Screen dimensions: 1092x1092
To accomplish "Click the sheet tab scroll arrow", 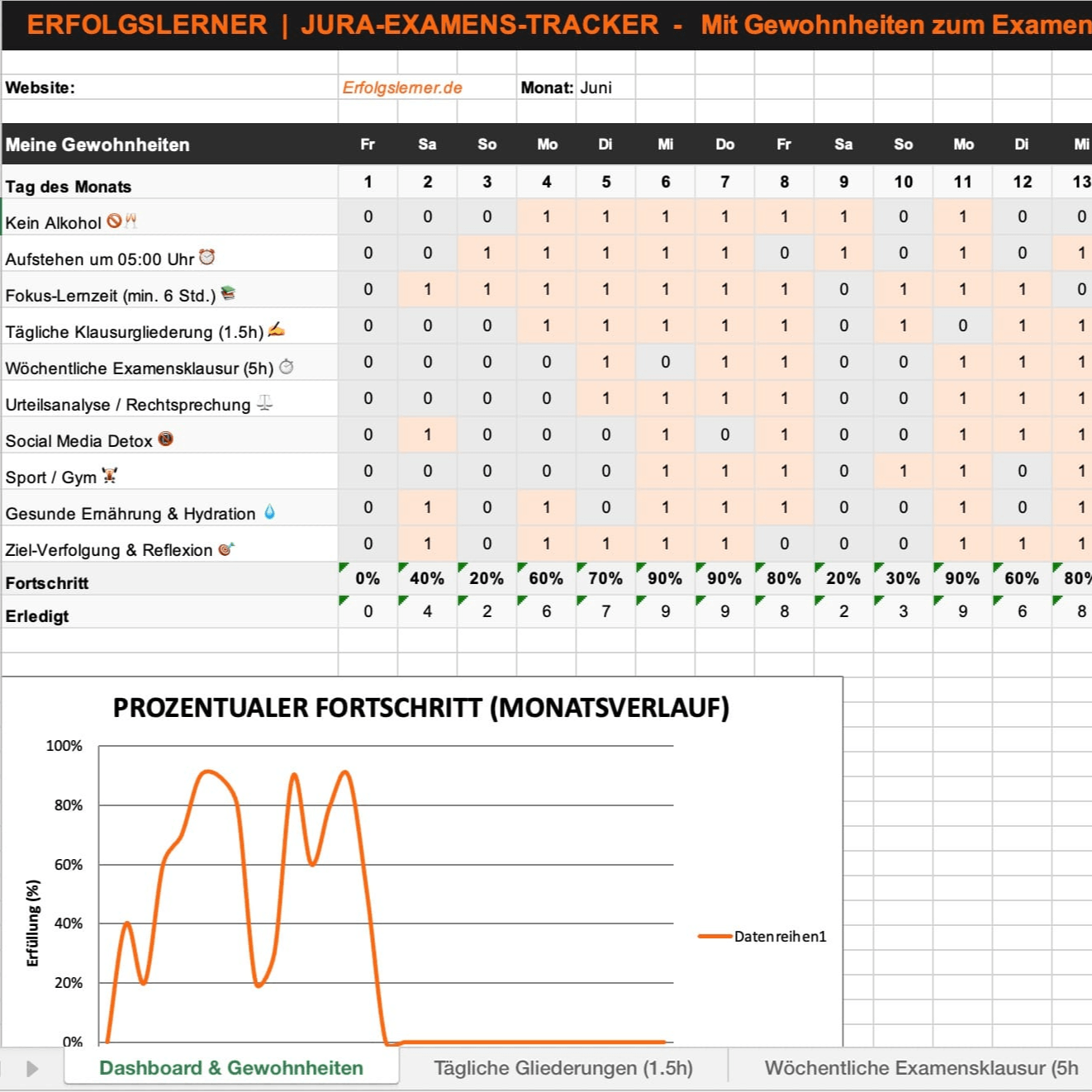I will [32, 1068].
